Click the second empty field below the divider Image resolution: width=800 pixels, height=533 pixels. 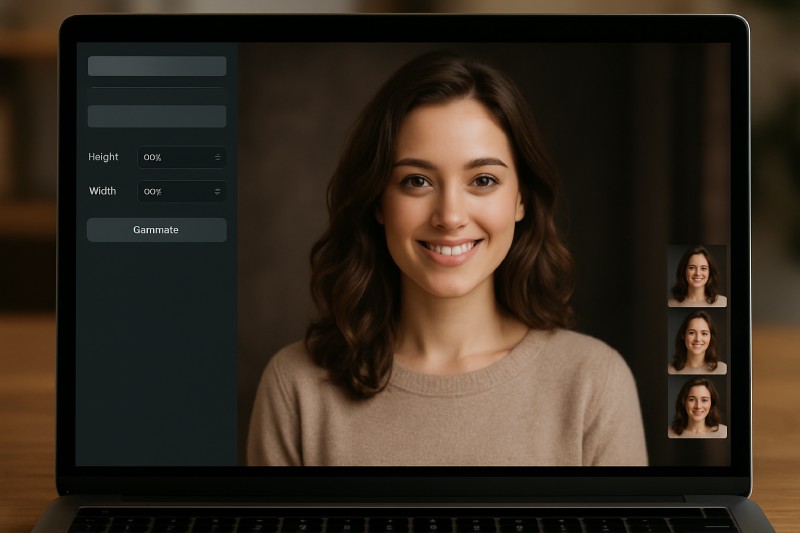[x=156, y=116]
